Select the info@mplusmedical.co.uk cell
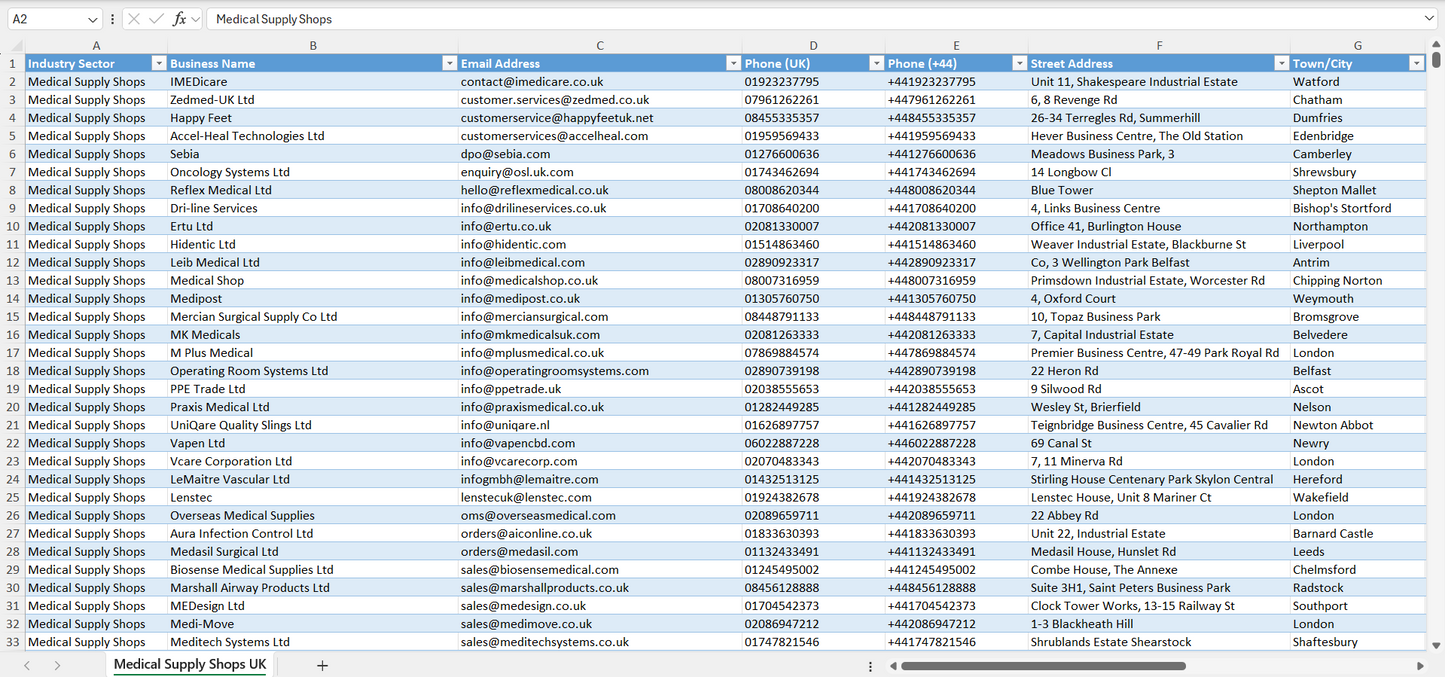The image size is (1445, 677). tap(600, 353)
